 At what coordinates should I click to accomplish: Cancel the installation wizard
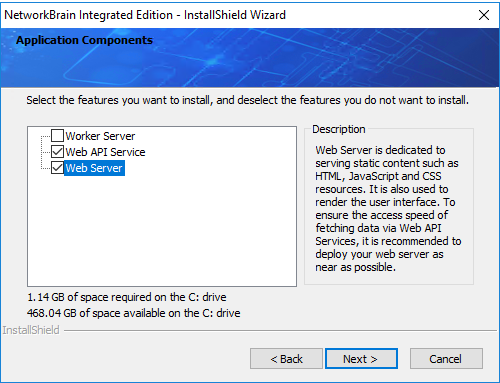click(446, 359)
